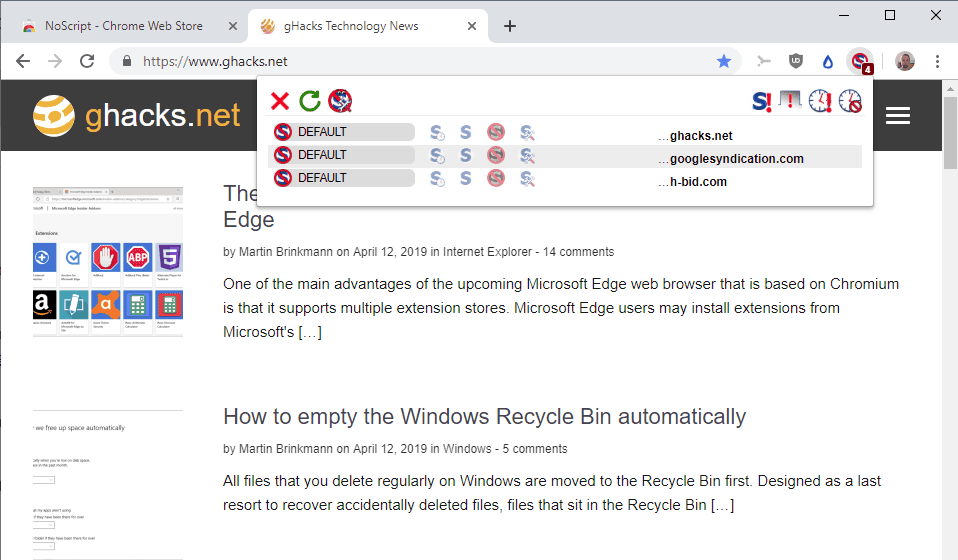Bookmark this page with the star icon
Viewport: 958px width, 560px height.
[724, 61]
